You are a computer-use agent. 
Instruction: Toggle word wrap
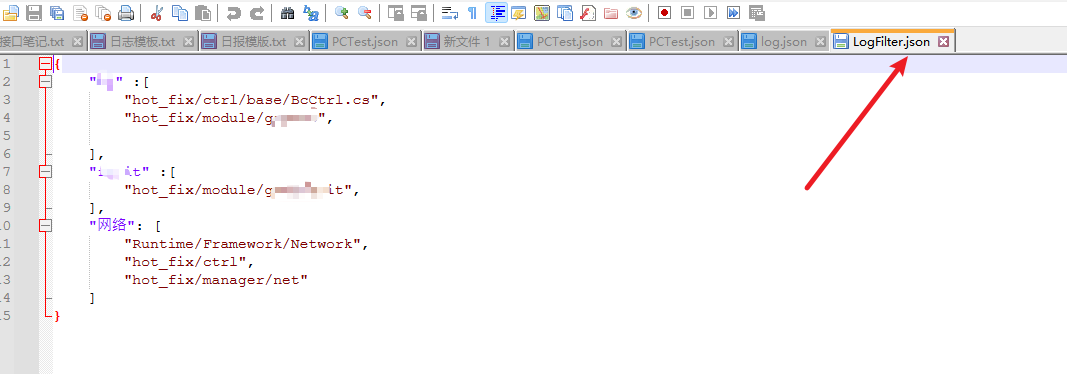tap(449, 12)
